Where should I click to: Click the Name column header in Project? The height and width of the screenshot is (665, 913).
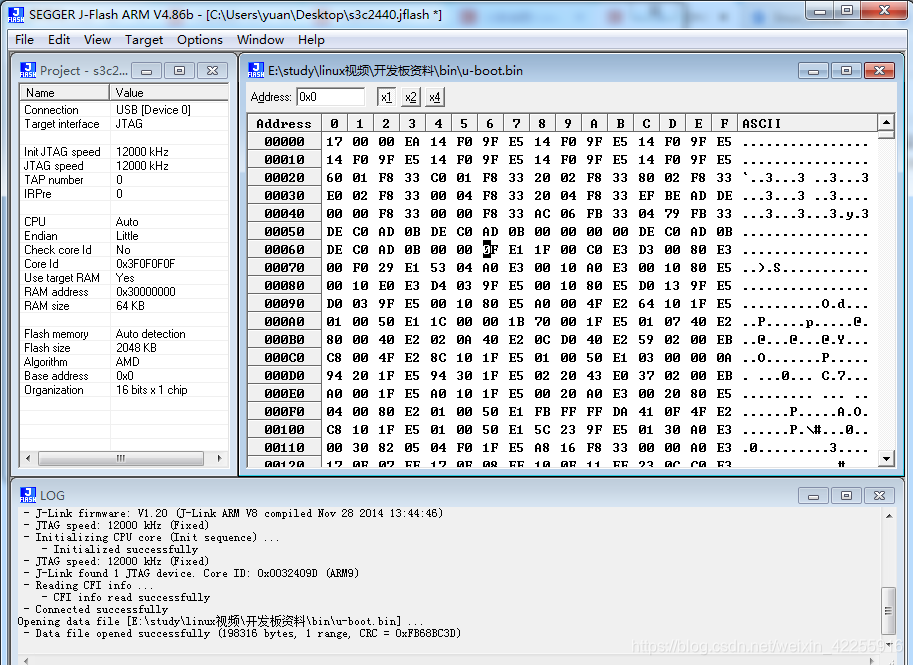point(65,93)
